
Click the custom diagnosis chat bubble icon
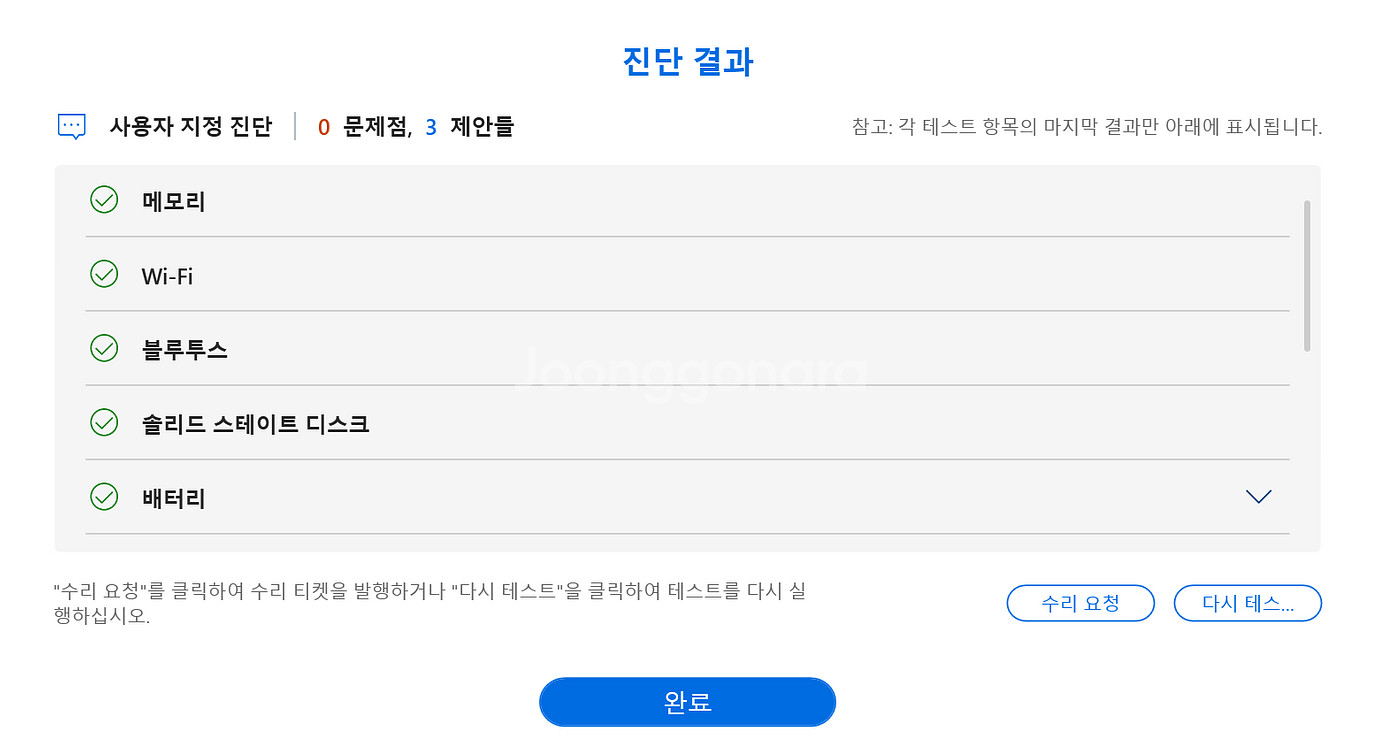tap(72, 126)
